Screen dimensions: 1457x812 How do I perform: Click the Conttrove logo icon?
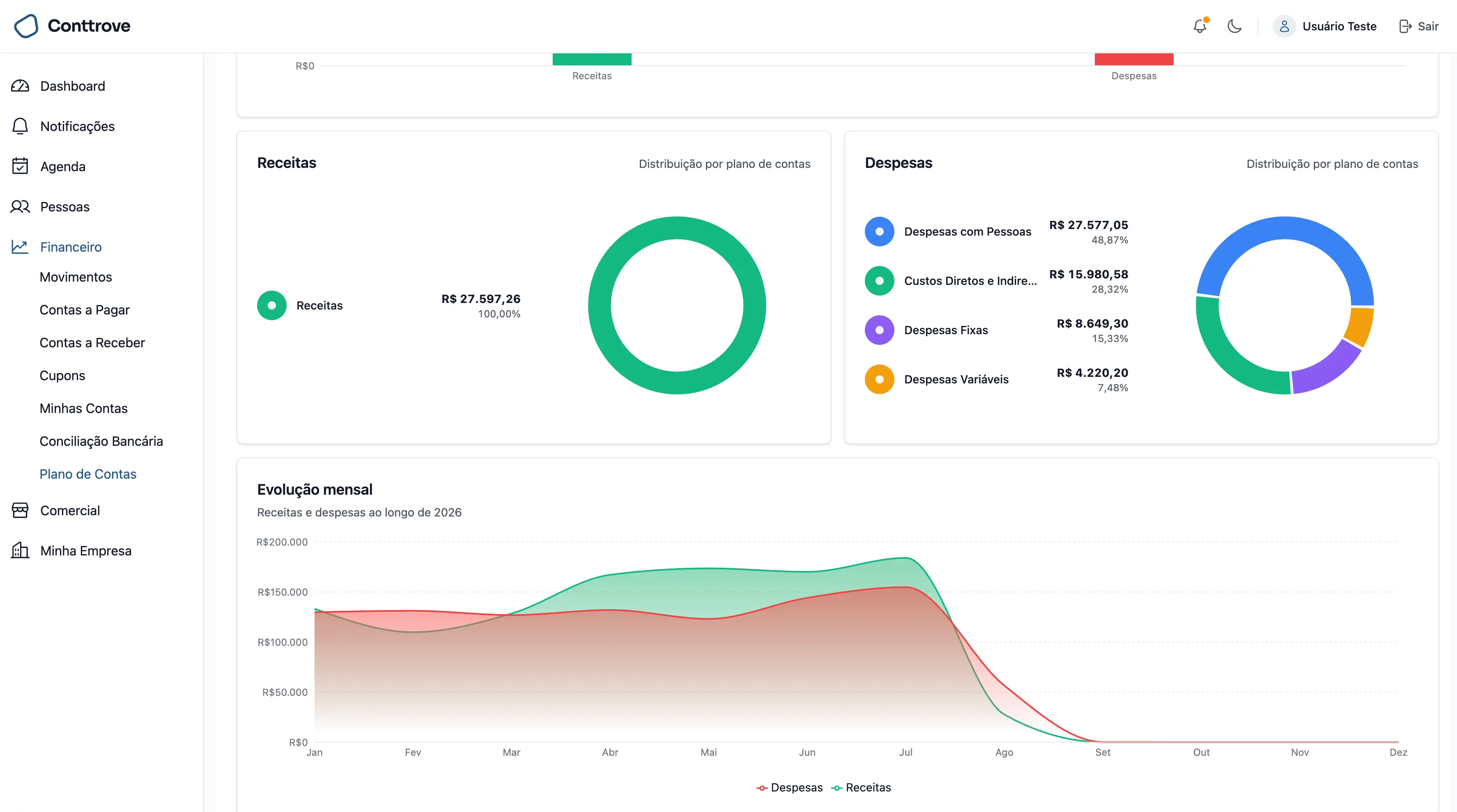(x=26, y=26)
